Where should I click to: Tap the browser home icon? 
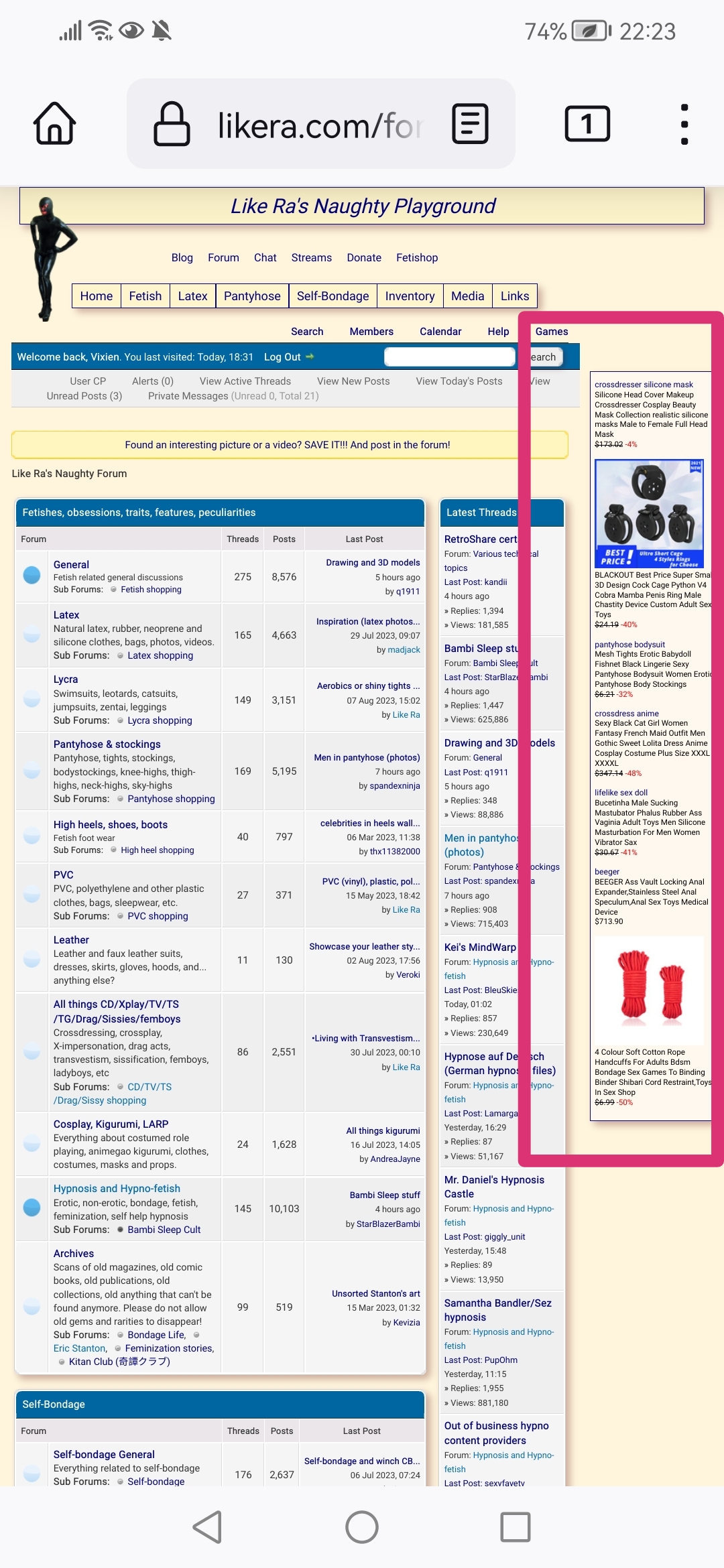coord(54,124)
